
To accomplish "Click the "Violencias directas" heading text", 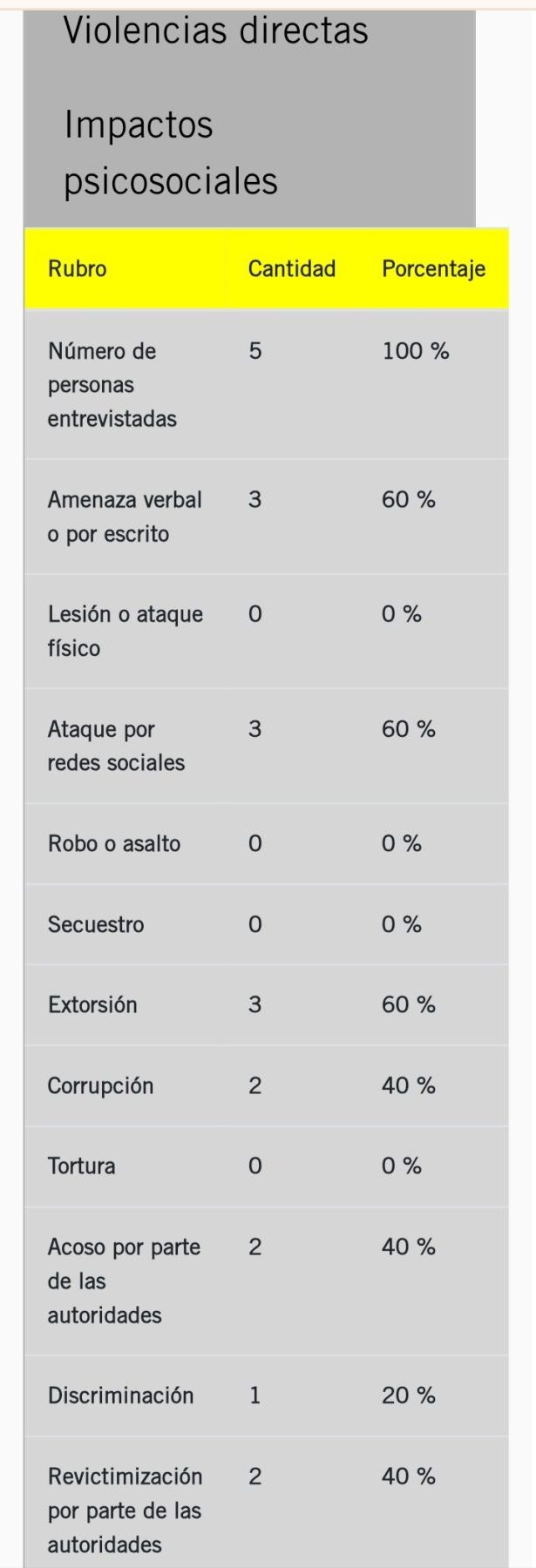I will 215,30.
